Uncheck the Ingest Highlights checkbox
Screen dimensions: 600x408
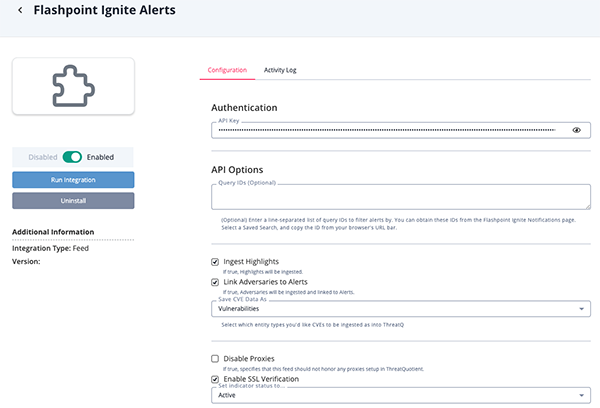[x=215, y=262]
